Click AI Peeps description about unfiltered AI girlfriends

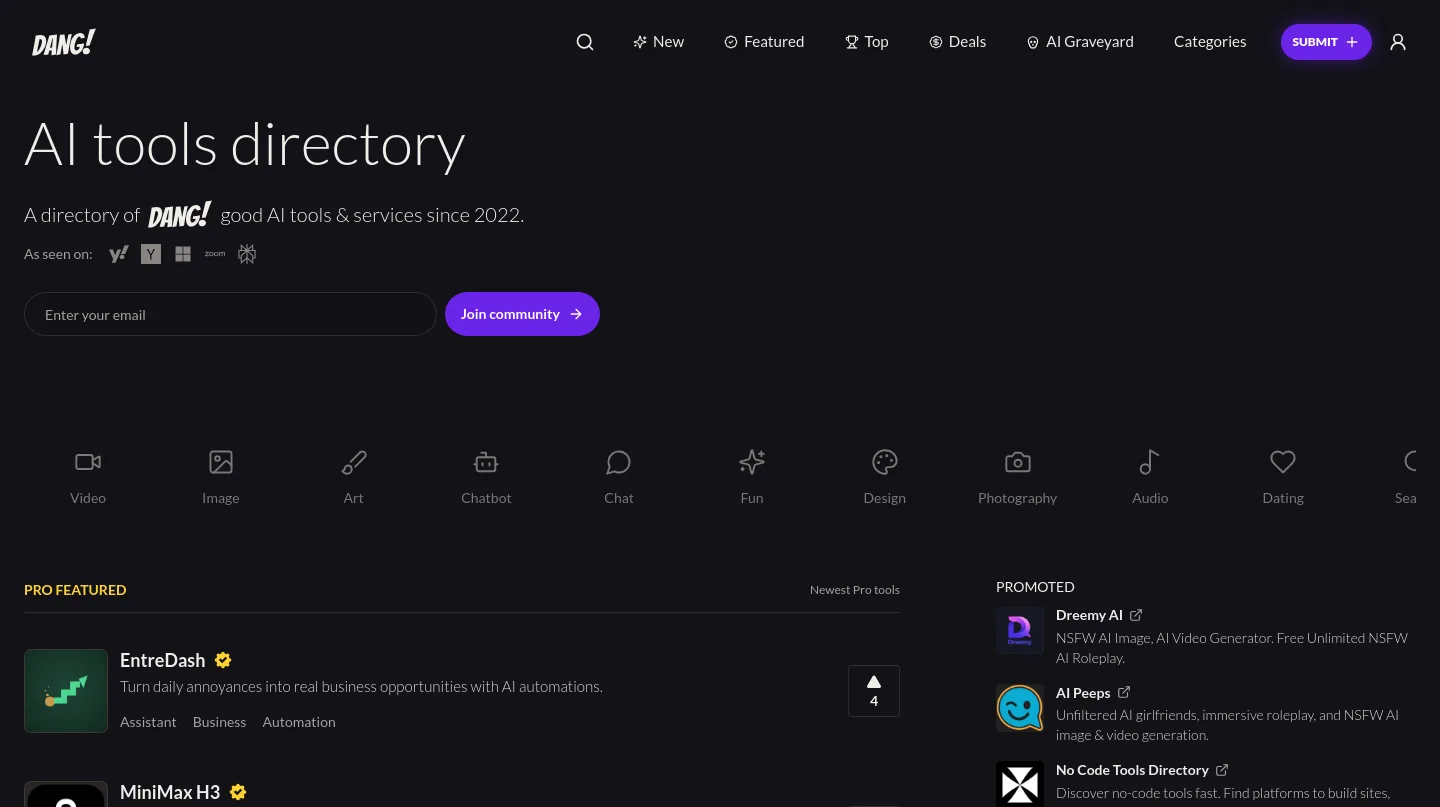(1228, 725)
